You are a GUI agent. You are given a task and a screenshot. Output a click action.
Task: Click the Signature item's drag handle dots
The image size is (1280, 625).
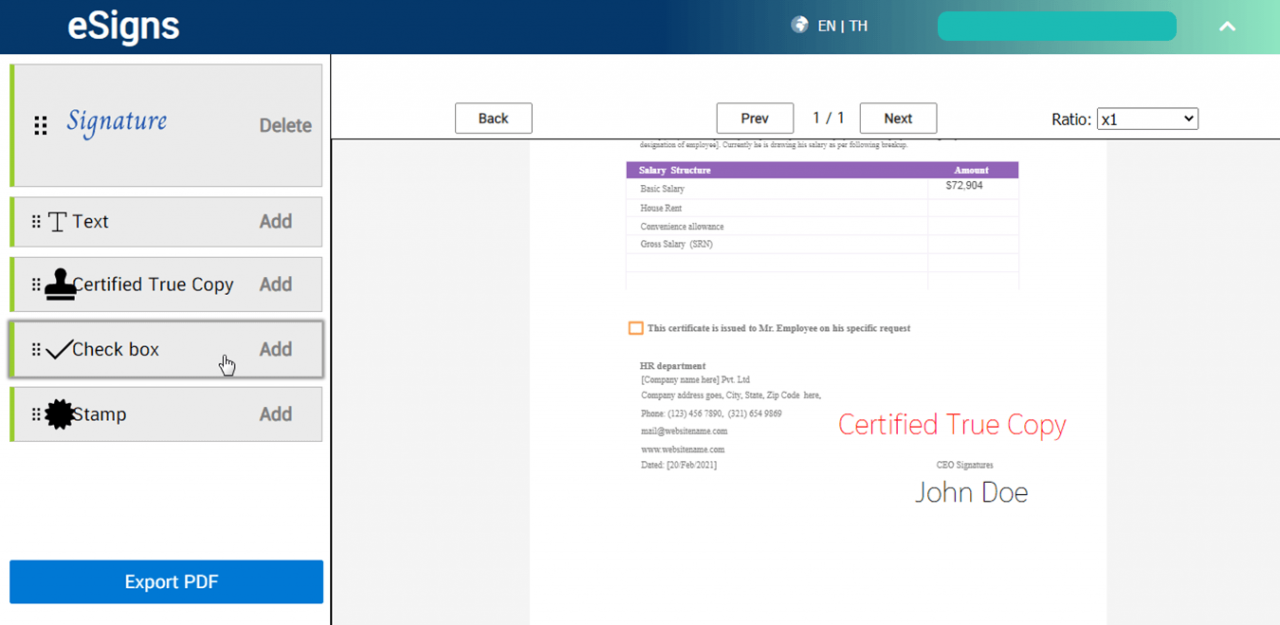pyautogui.click(x=40, y=125)
